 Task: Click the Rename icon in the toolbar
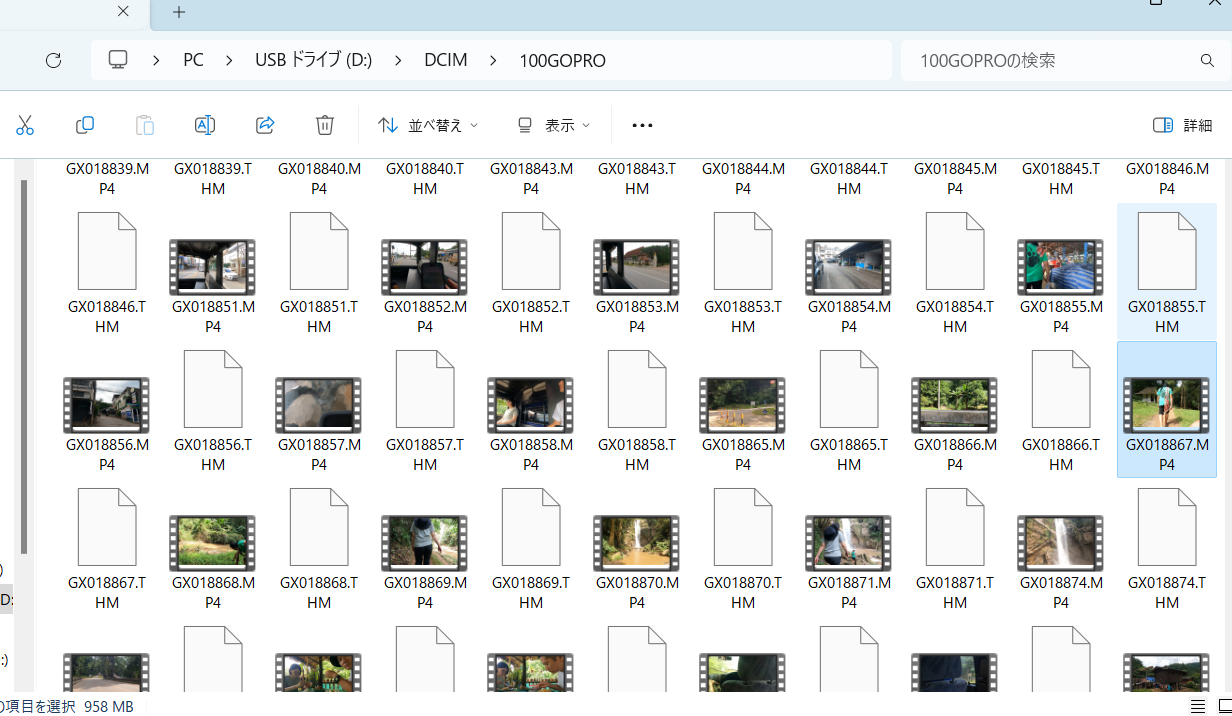205,125
